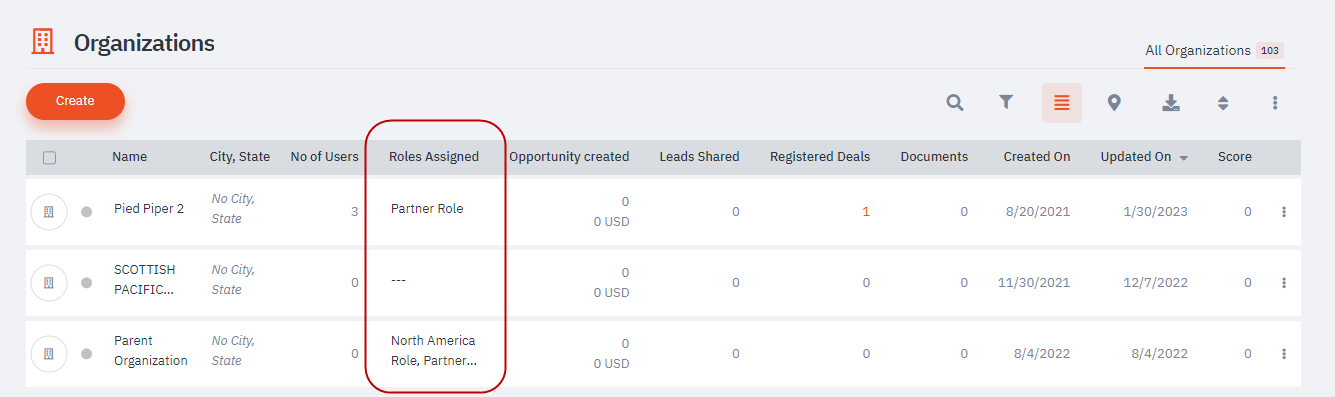This screenshot has height=397, width=1335.
Task: Open Pied Piper 2 registered deals count
Action: [x=866, y=211]
